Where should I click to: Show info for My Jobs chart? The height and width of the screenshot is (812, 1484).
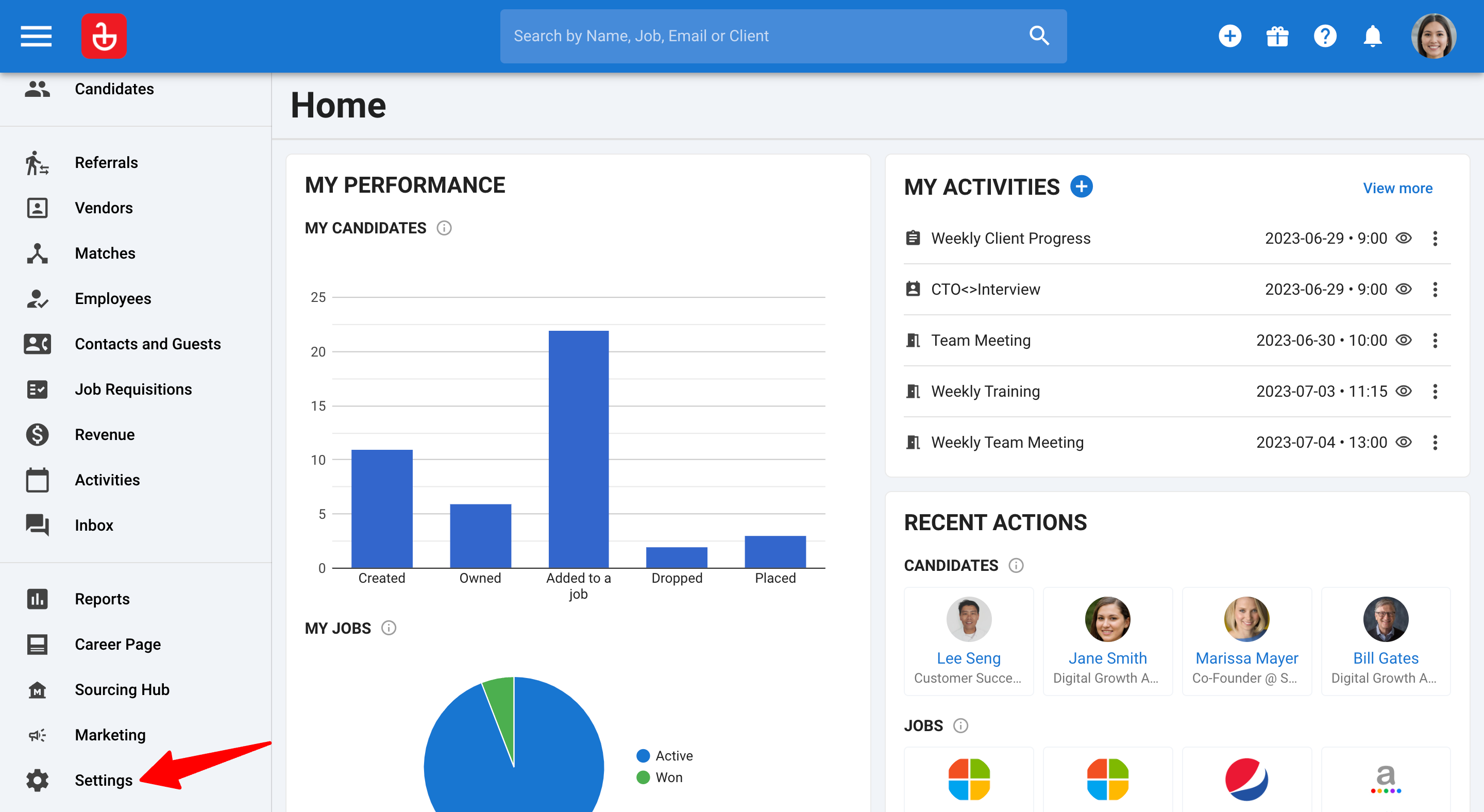389,628
